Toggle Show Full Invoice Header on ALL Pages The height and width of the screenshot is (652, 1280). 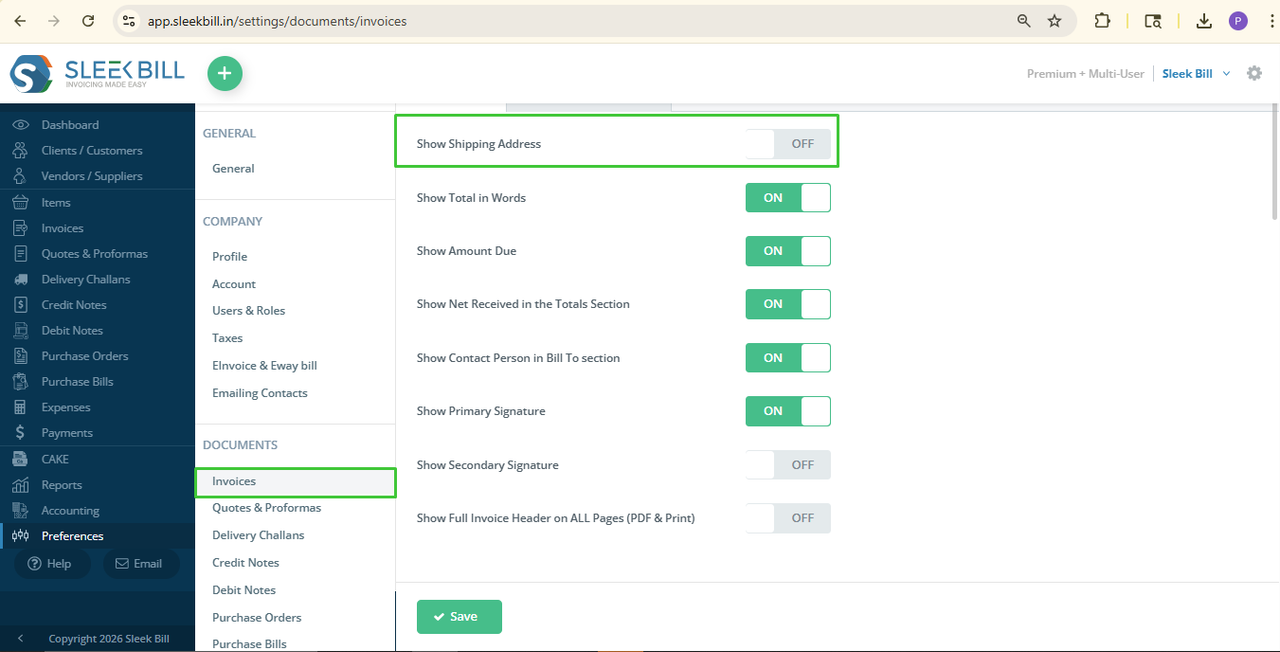click(x=788, y=518)
